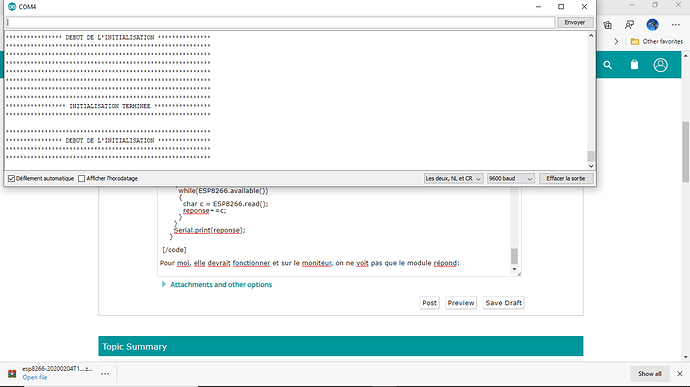Click serial monitor scroll up arrow
690x387 pixels.
coord(591,36)
